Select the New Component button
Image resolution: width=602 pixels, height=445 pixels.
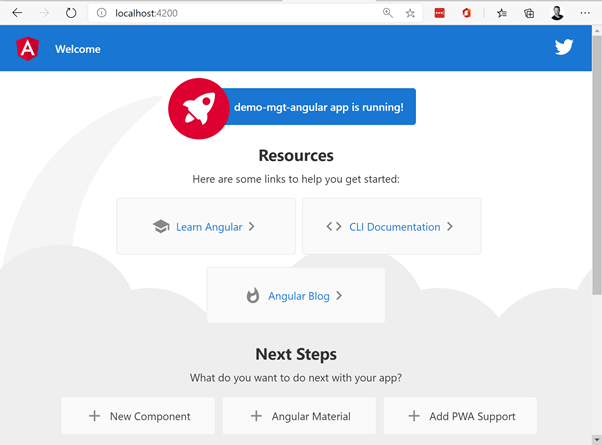[x=137, y=416]
